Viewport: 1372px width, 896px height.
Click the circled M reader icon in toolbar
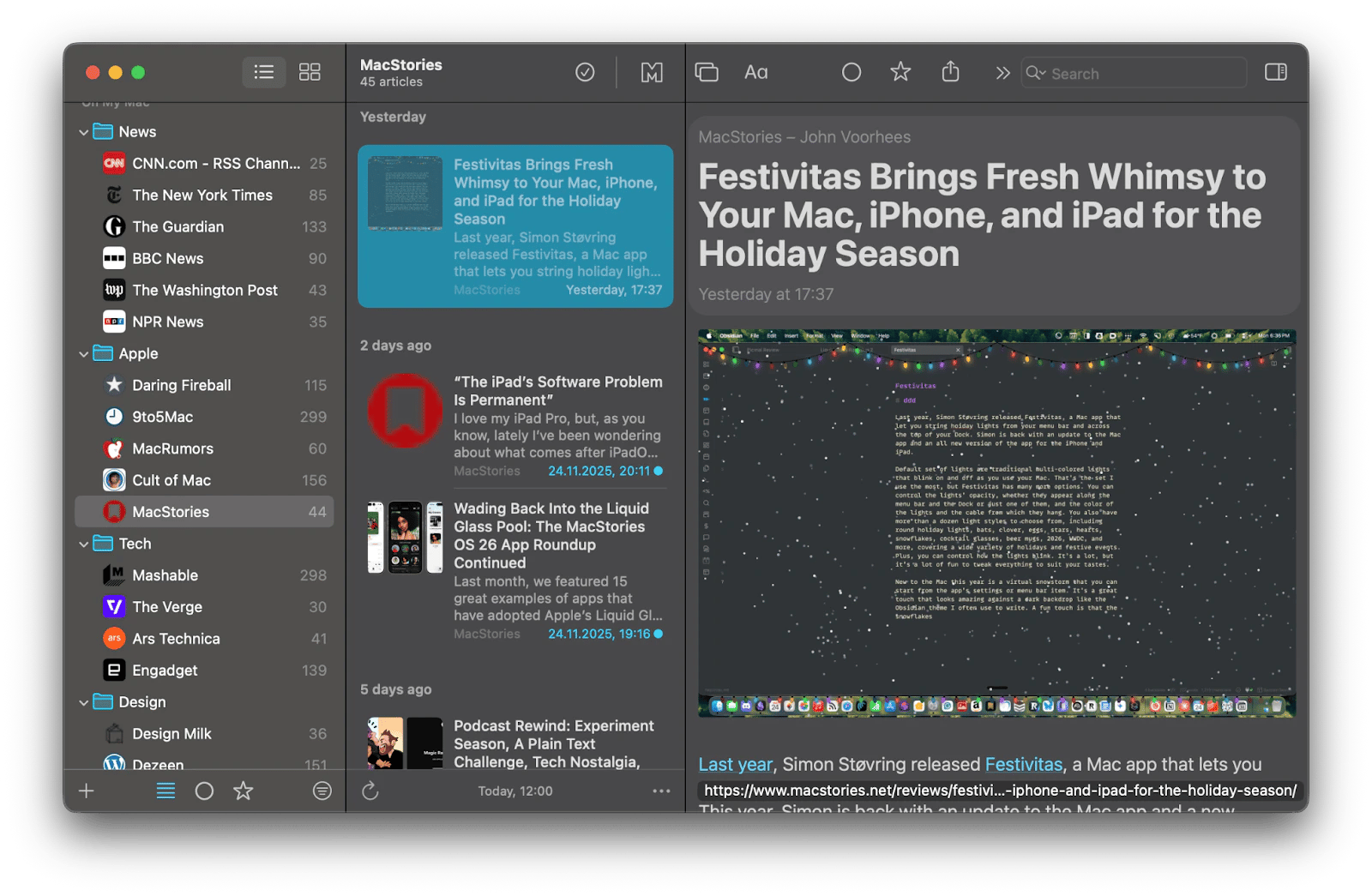coord(651,72)
